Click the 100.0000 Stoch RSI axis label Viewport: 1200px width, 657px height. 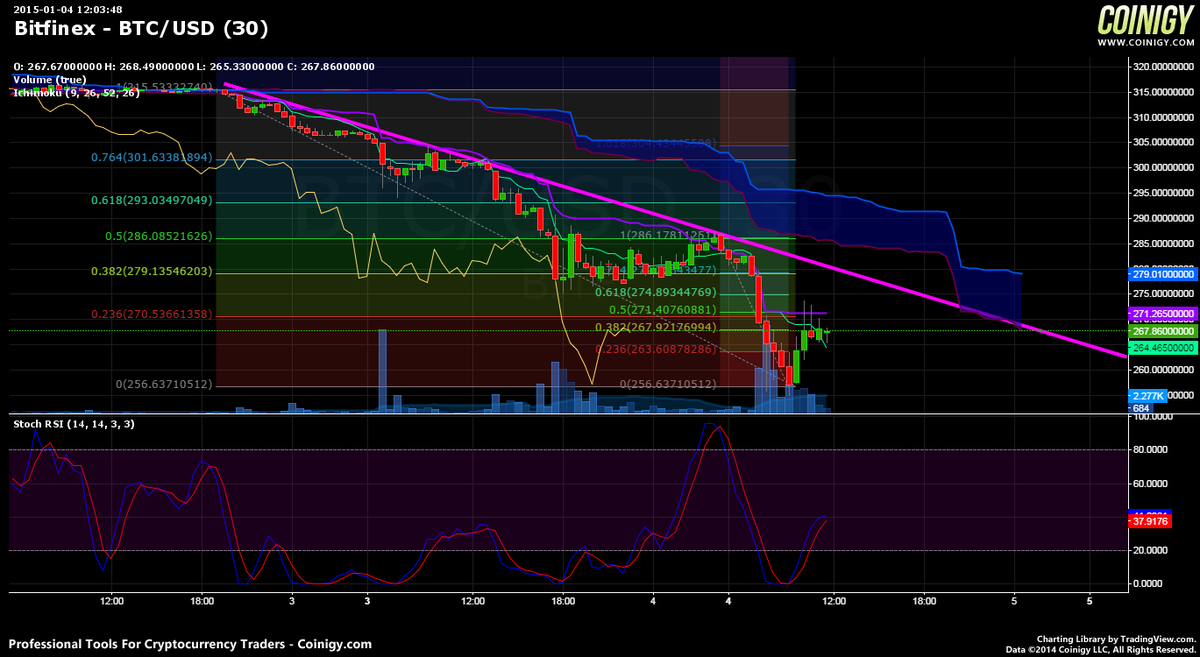(x=1151, y=416)
